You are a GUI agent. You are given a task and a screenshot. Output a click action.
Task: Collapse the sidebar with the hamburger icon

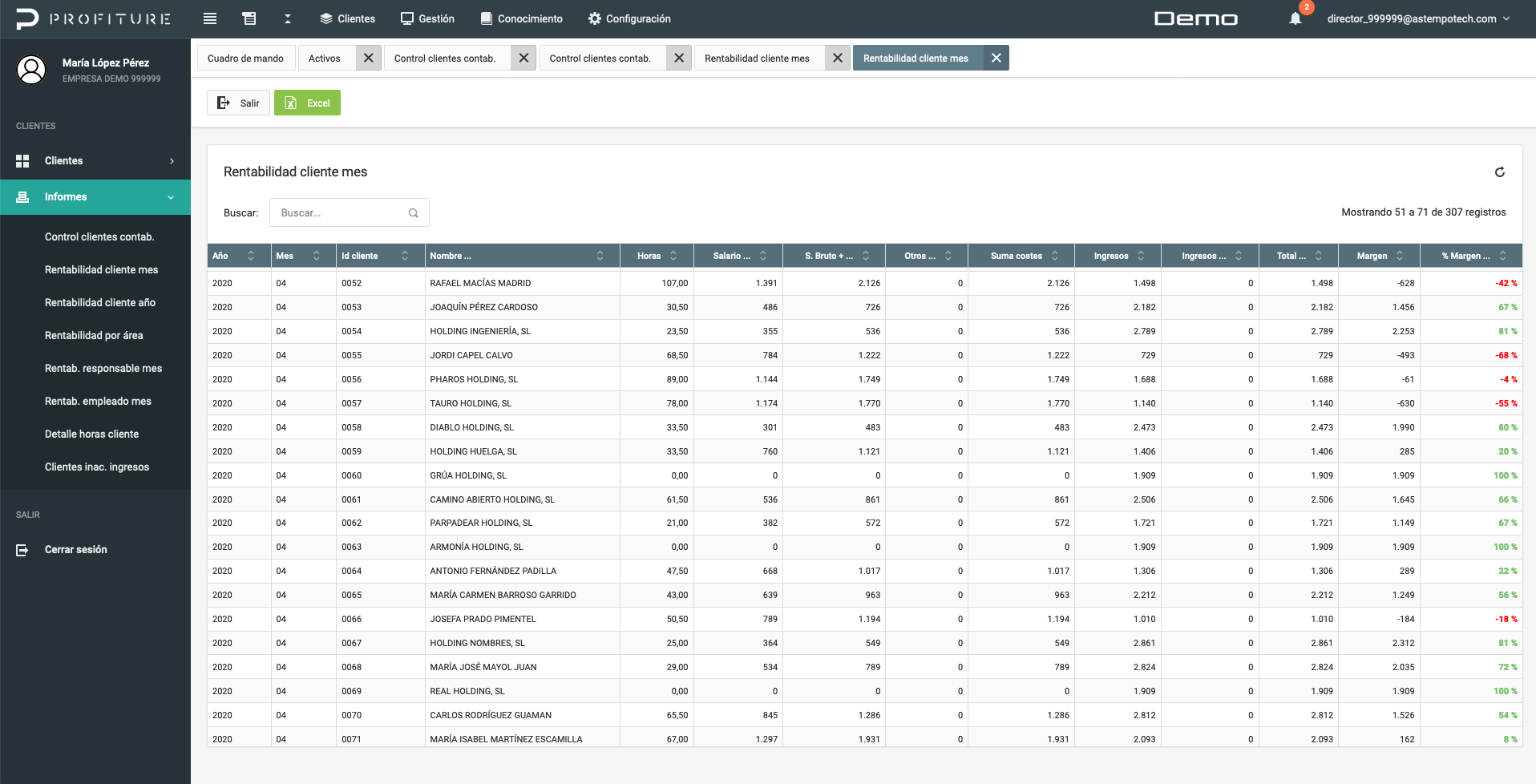209,18
